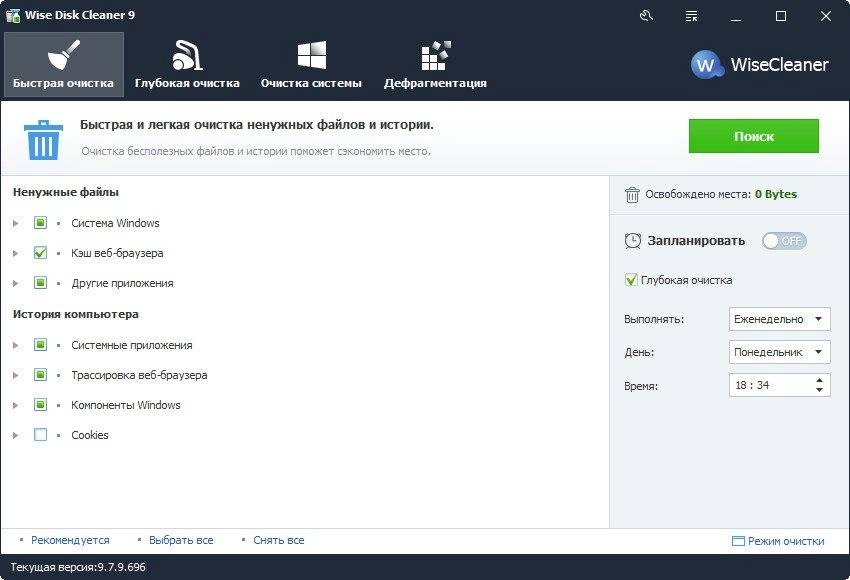
Task: Select the Трассировка веб-браузера tree label
Action: coord(139,375)
